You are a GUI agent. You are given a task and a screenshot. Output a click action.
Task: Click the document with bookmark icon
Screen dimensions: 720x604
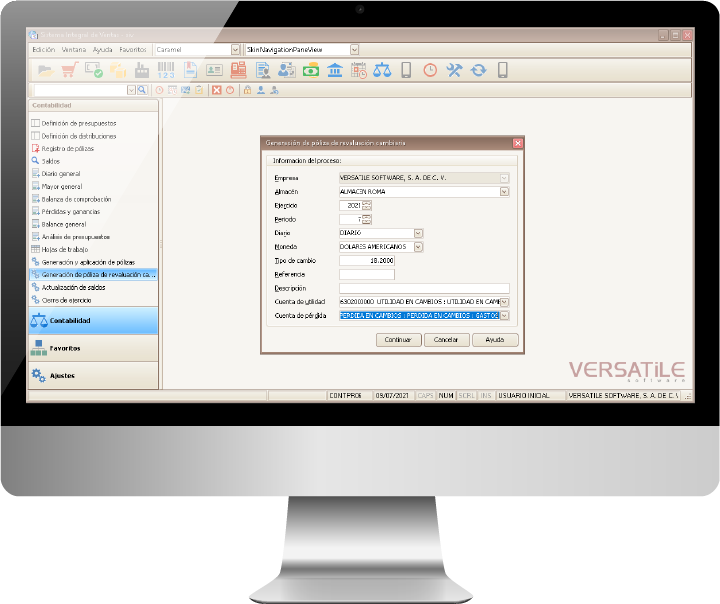(x=190, y=70)
